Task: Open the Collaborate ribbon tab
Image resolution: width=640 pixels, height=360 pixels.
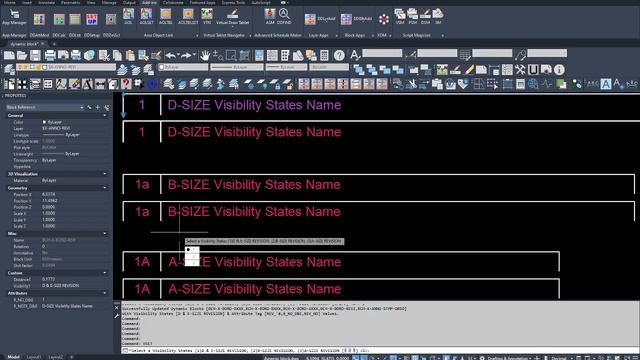Action: point(173,2)
